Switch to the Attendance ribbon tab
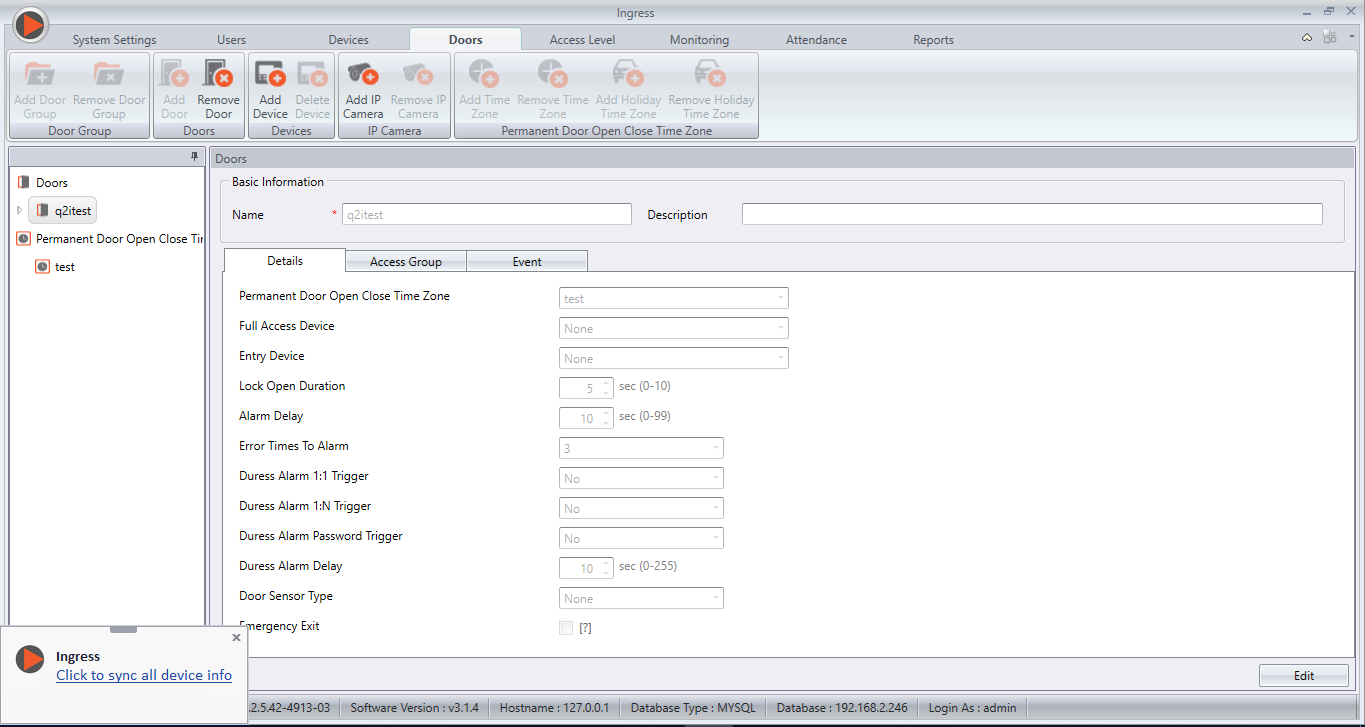 coord(816,40)
